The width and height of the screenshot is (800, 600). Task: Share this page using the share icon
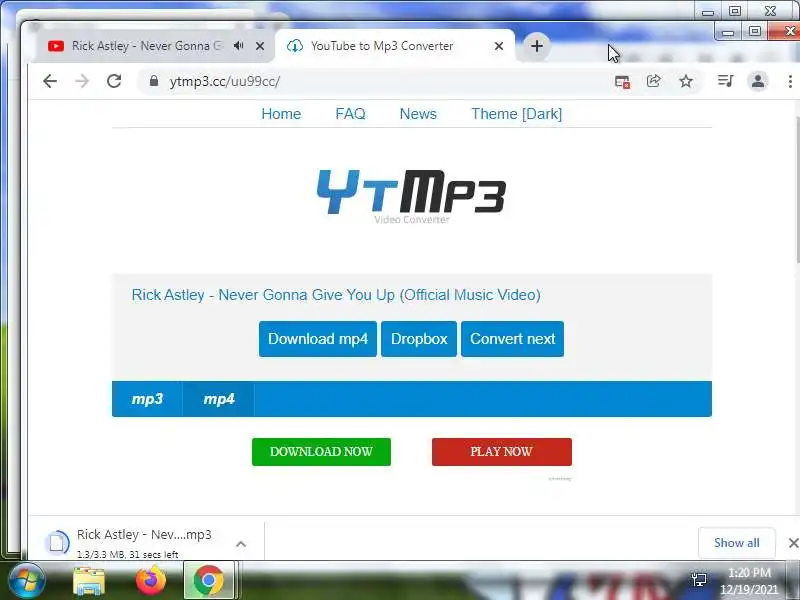[x=654, y=81]
